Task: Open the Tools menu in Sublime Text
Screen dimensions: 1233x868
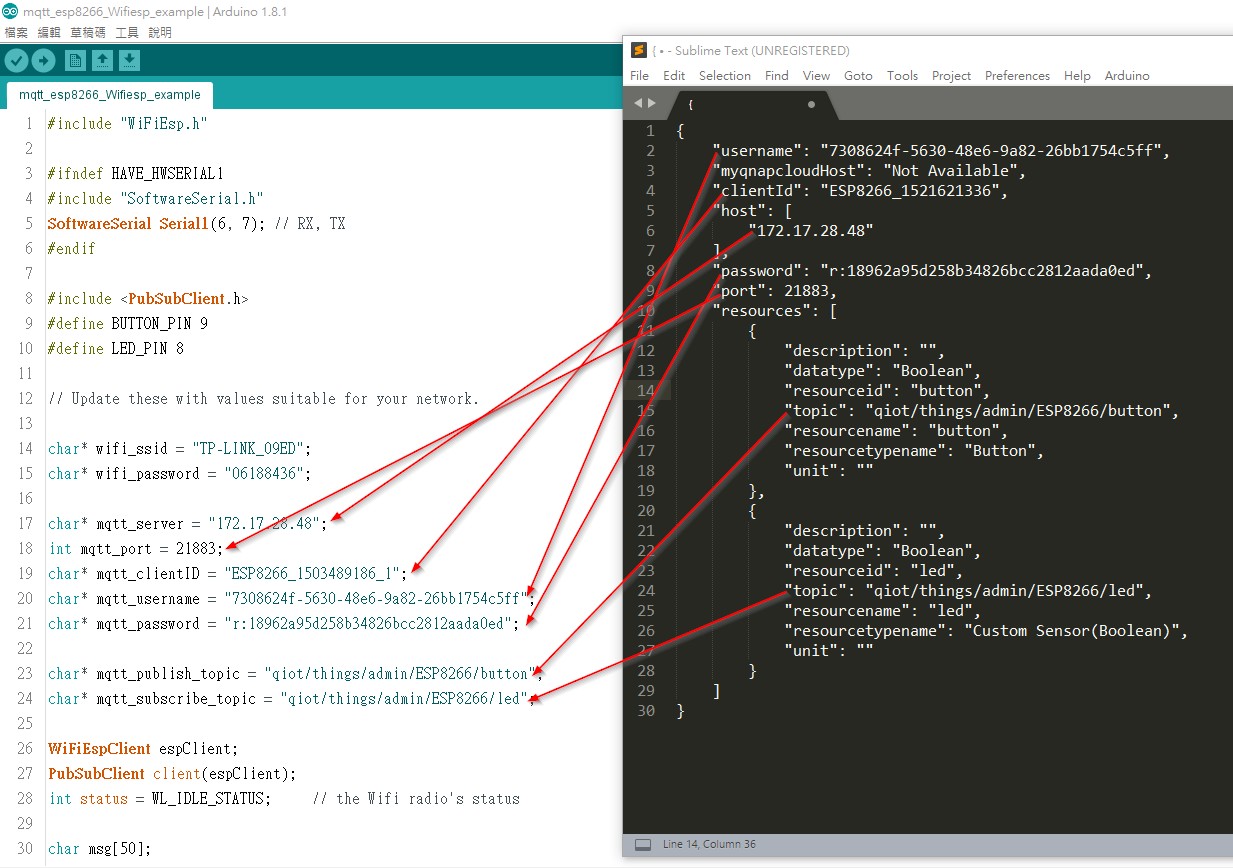Action: pyautogui.click(x=902, y=76)
